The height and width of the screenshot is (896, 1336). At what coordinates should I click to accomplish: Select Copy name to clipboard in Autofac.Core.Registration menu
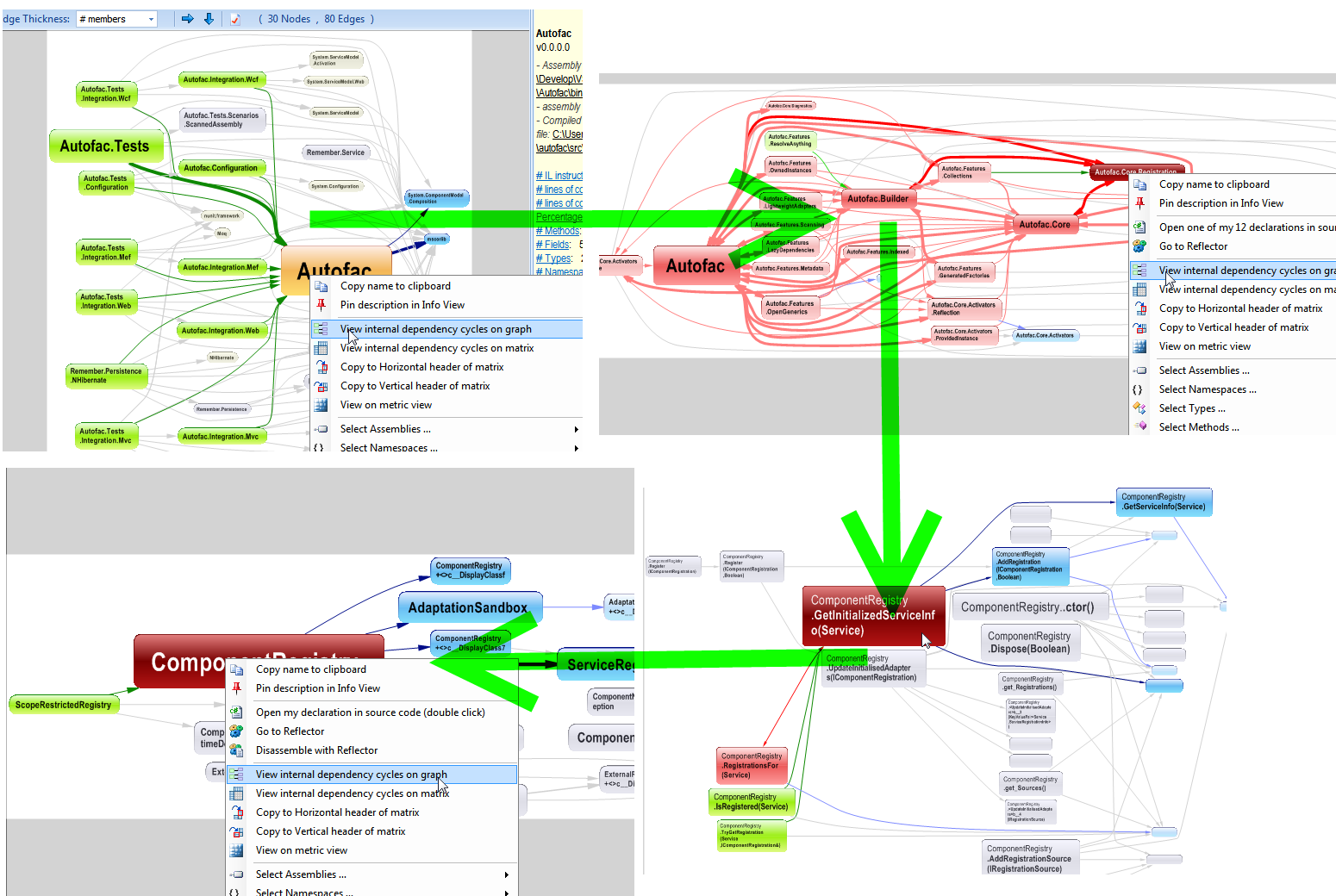tap(1214, 184)
